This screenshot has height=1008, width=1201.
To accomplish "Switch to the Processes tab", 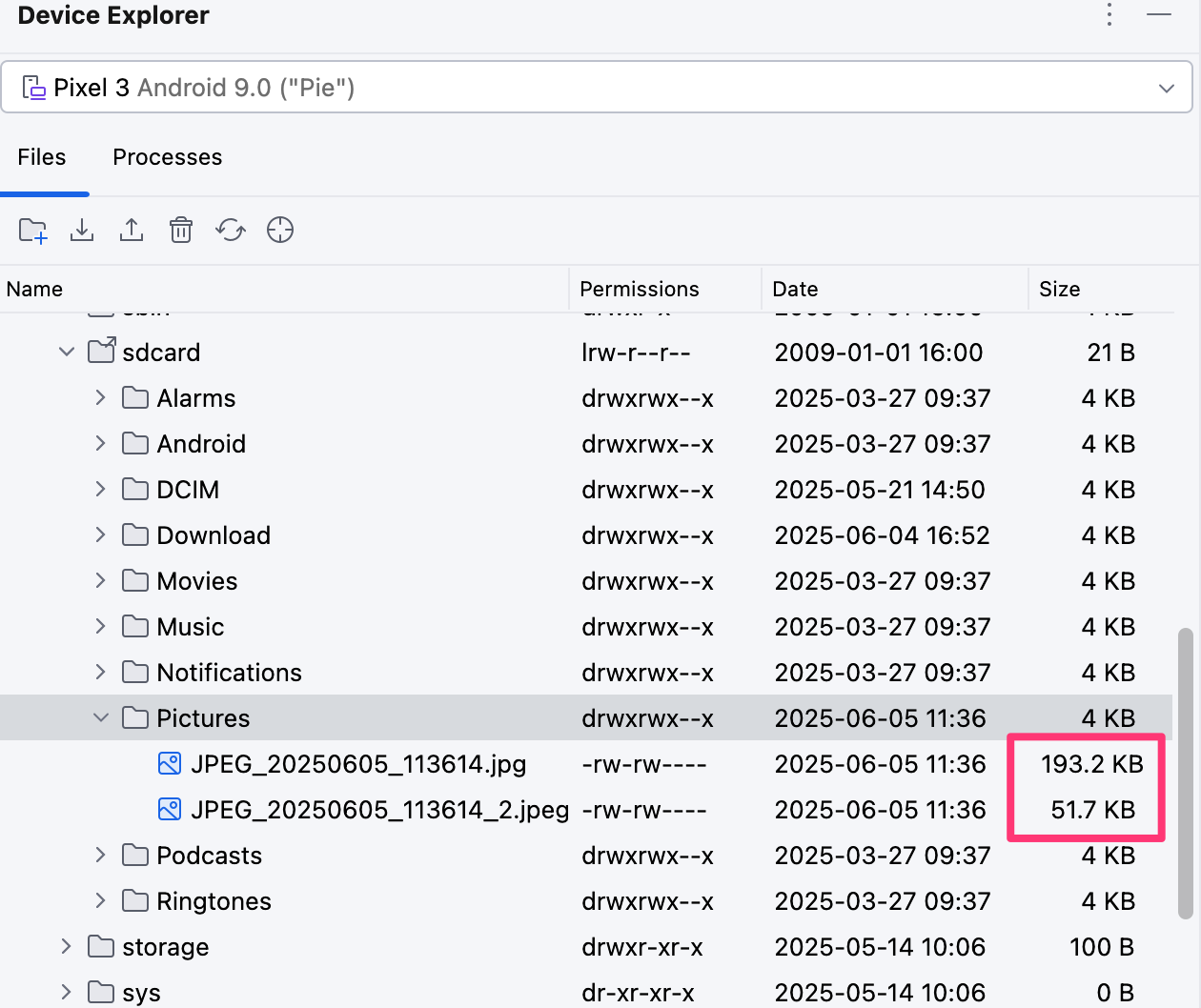I will [168, 157].
